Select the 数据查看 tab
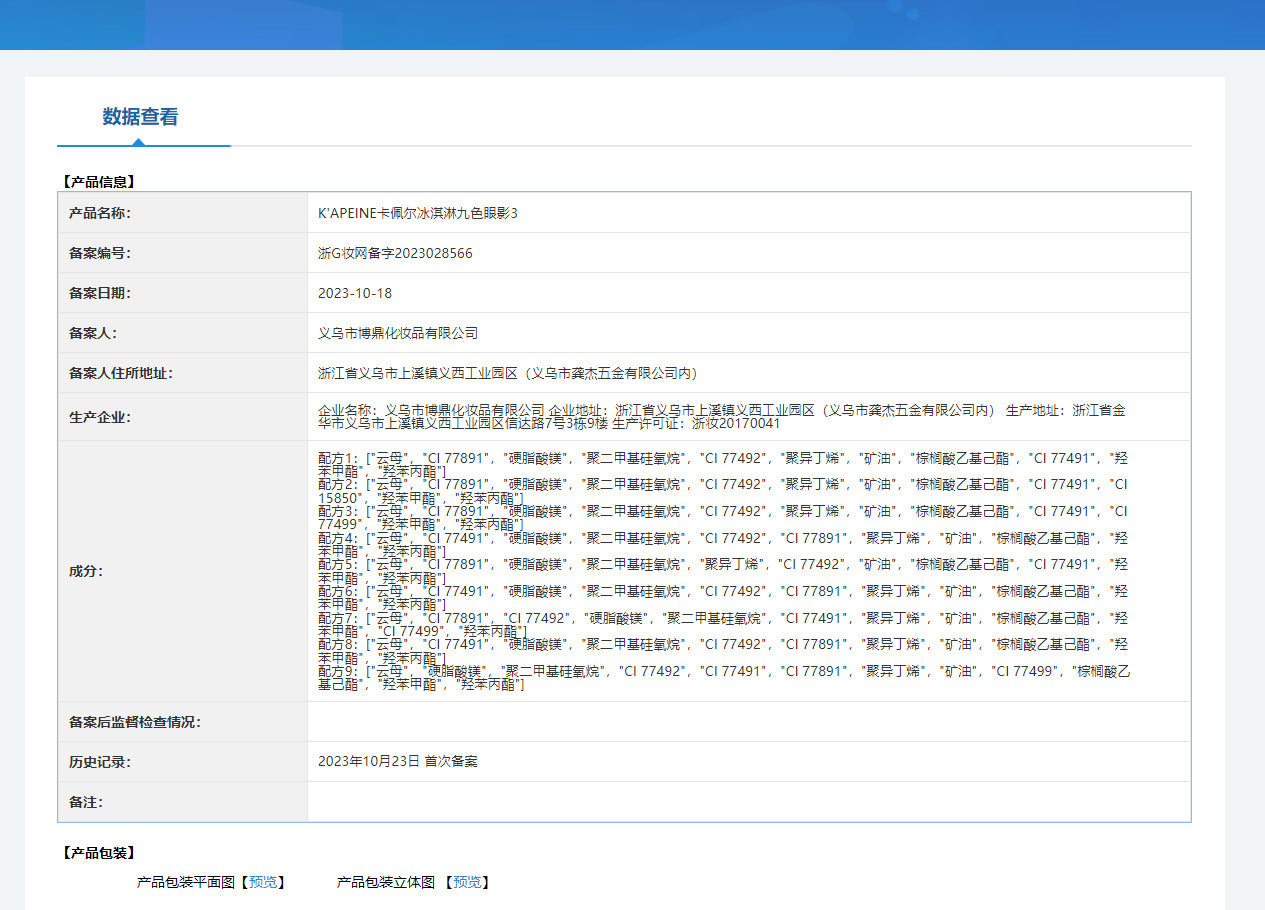This screenshot has width=1265, height=910. coord(140,117)
